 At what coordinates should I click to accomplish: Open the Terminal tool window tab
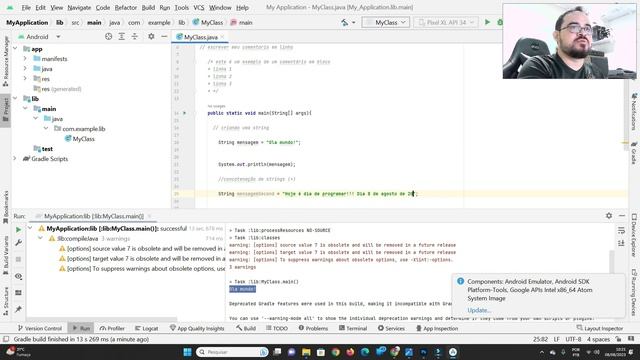point(353,328)
